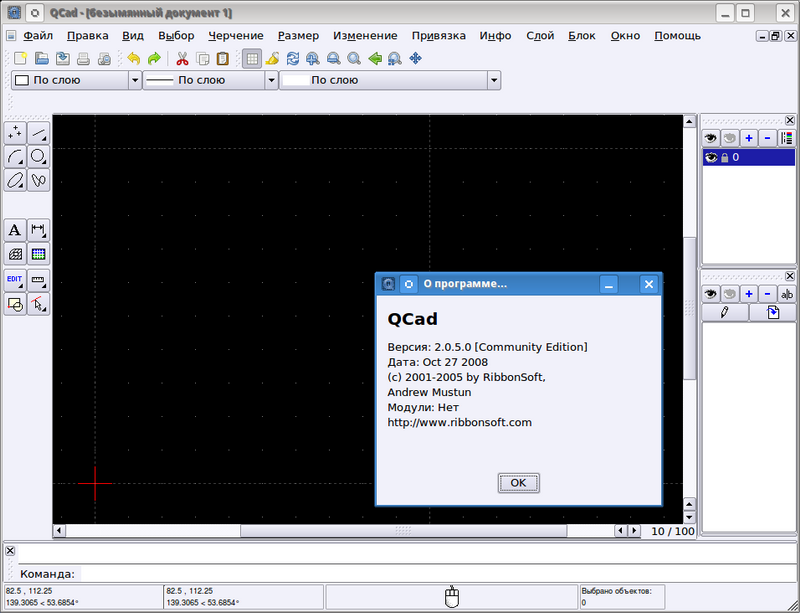Toggle the lock on layer 0
Viewport: 800px width, 613px height.
(x=724, y=158)
